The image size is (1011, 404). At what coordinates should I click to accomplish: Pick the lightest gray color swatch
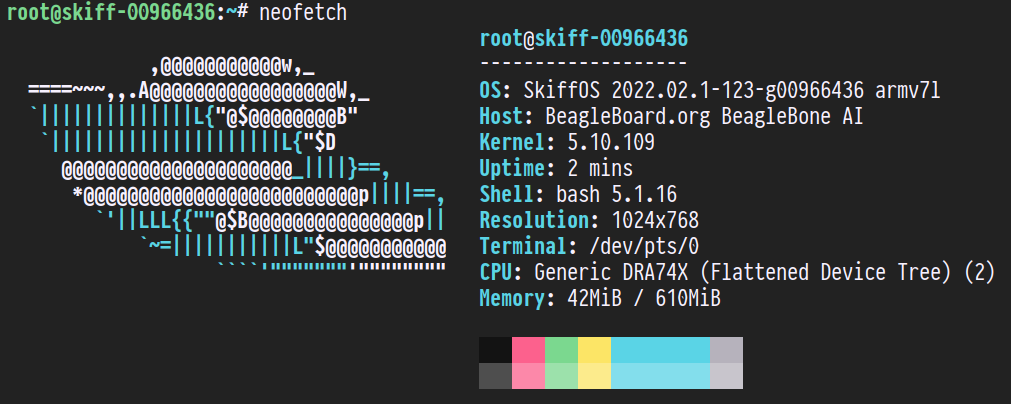(726, 376)
